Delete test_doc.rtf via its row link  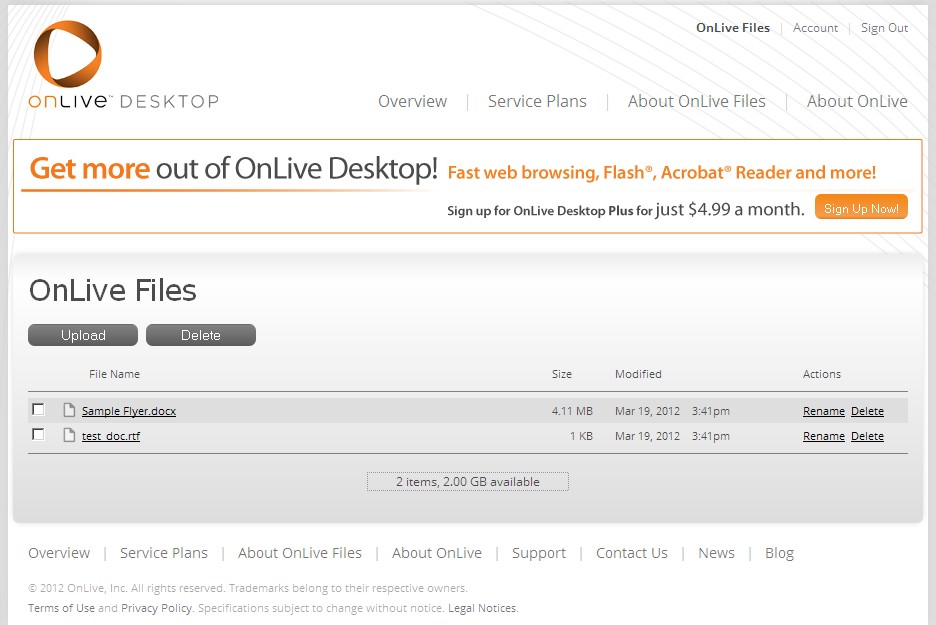867,436
